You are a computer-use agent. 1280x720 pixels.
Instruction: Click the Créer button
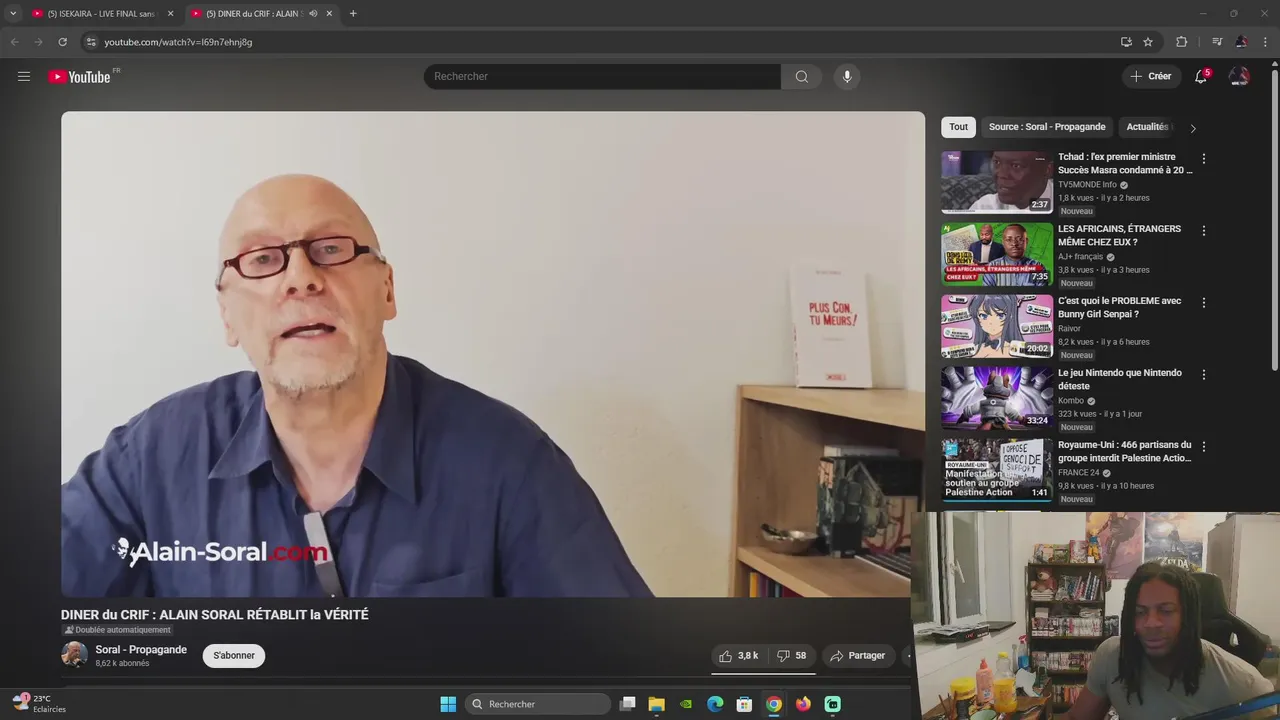[x=1150, y=76]
